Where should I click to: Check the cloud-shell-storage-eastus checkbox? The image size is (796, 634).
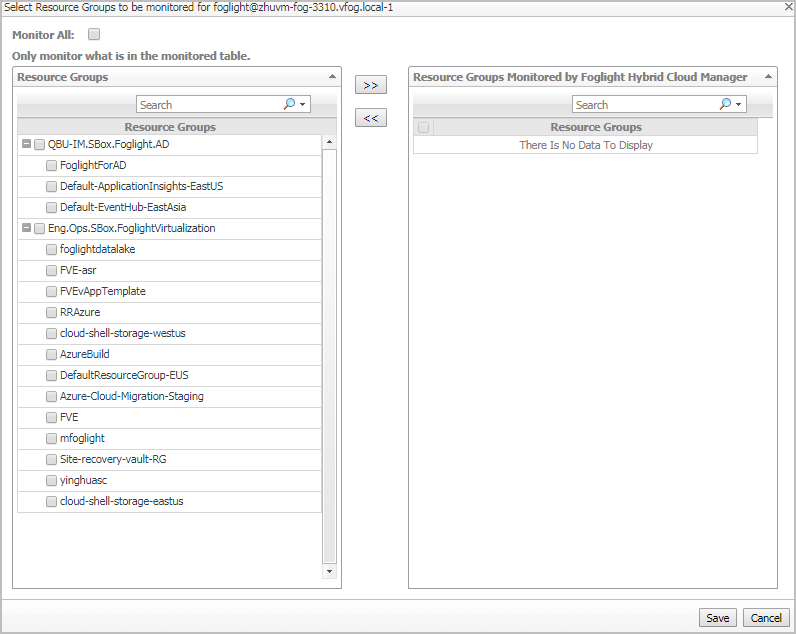click(x=51, y=502)
